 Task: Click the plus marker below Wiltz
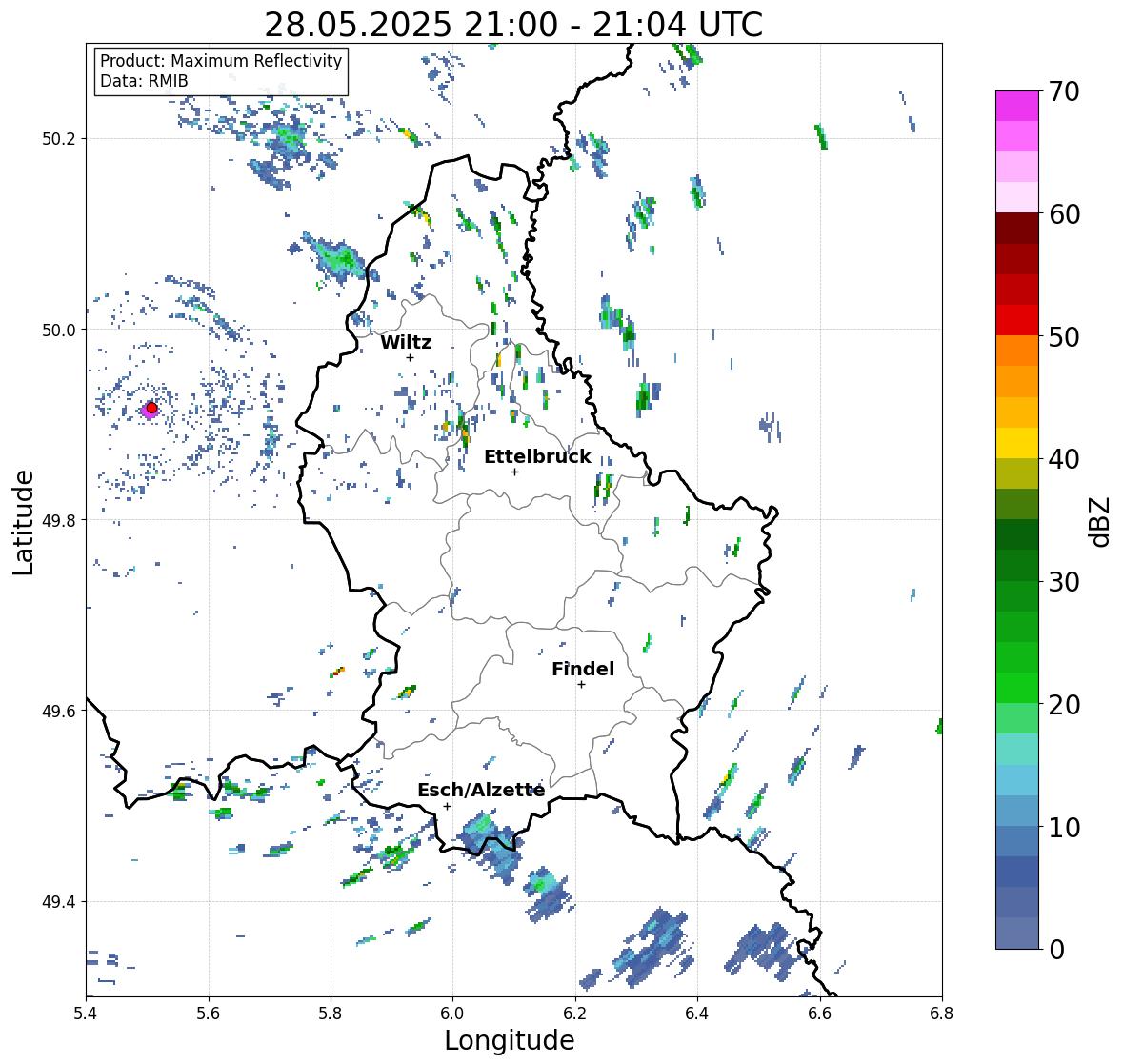[411, 357]
